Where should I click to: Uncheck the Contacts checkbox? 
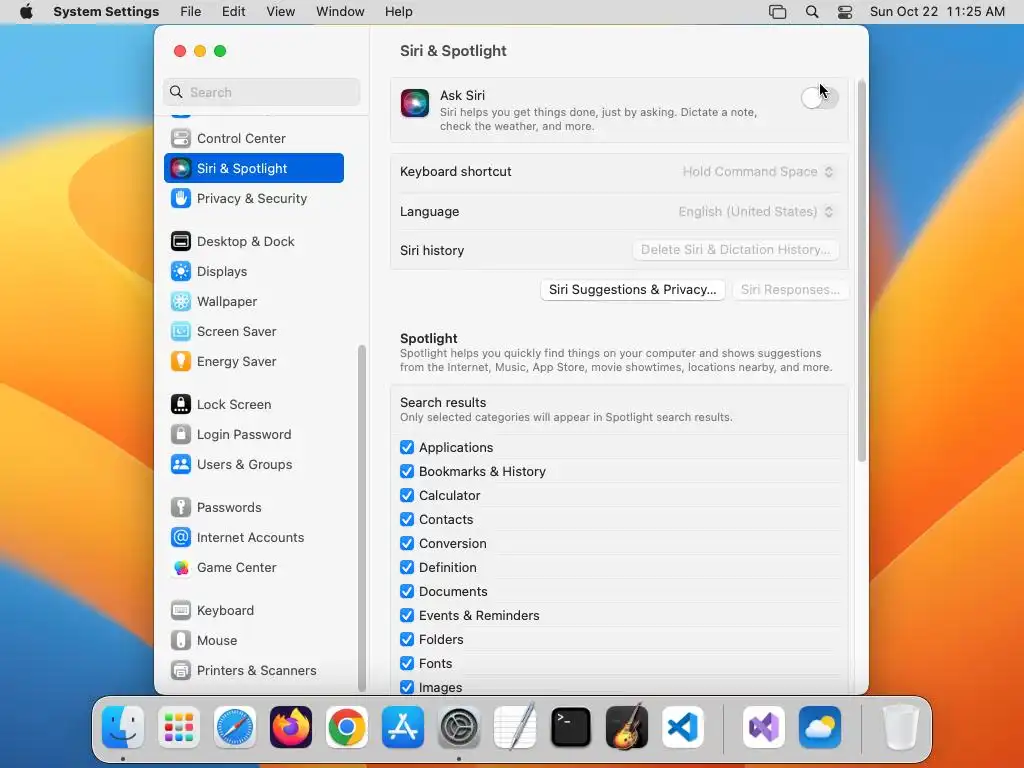point(407,520)
